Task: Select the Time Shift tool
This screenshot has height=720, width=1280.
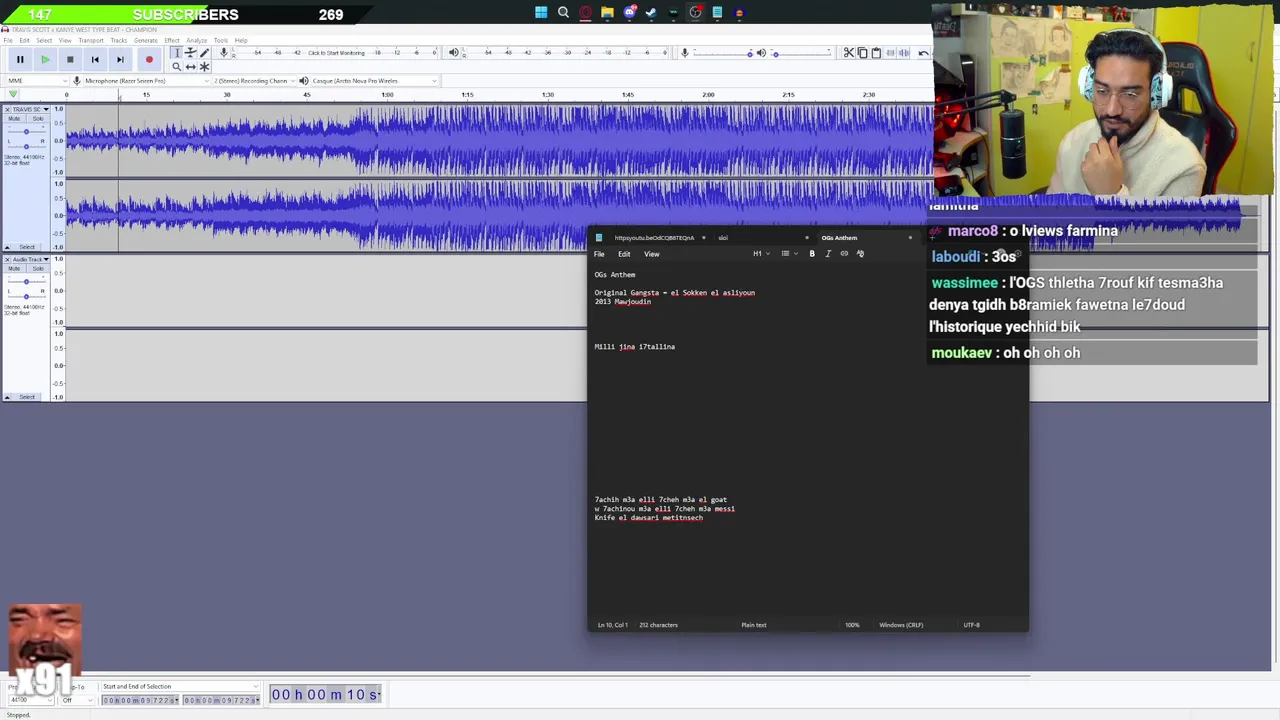Action: pyautogui.click(x=190, y=67)
